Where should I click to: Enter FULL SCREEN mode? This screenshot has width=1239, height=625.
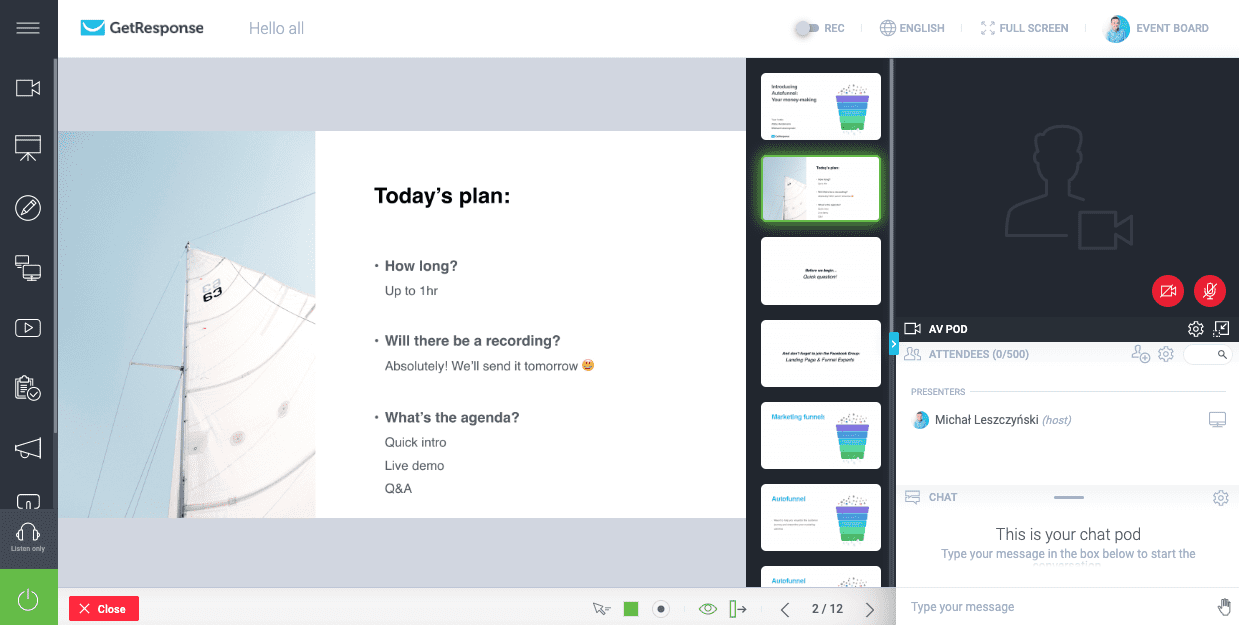point(1024,28)
